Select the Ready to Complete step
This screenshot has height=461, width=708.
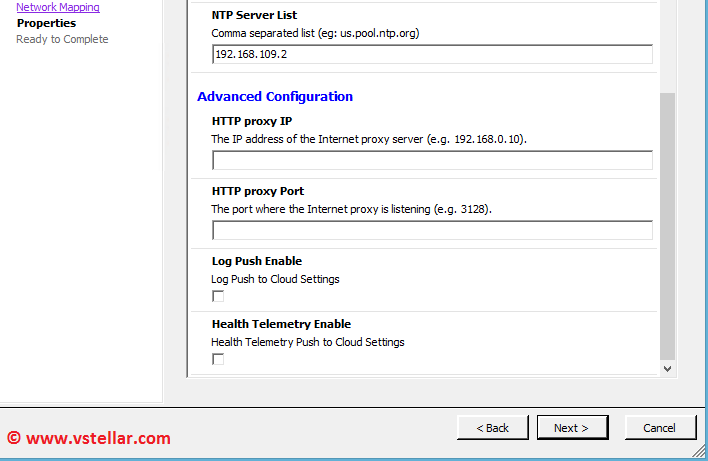tap(62, 39)
